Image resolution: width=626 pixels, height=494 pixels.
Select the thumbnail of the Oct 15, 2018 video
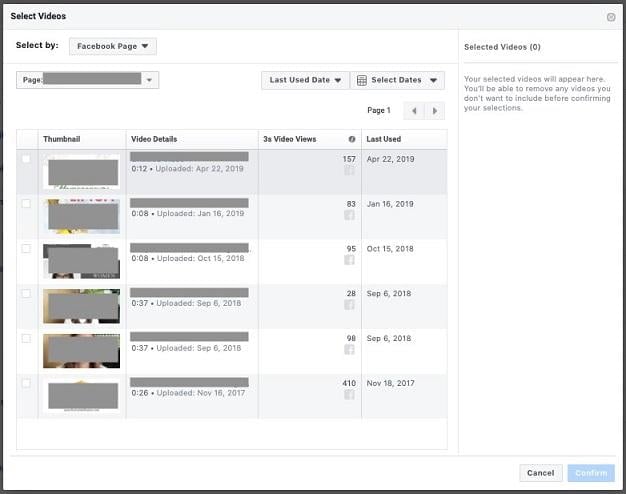click(81, 261)
